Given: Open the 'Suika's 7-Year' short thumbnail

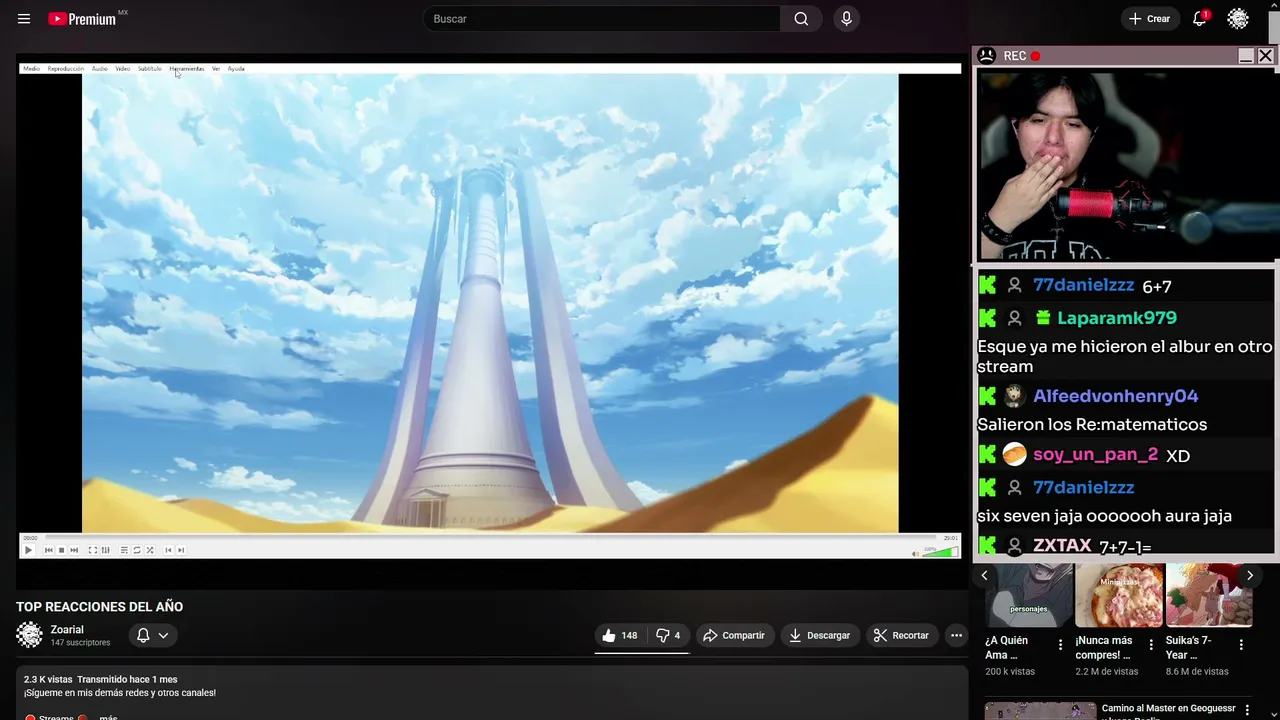Looking at the screenshot, I should pos(1209,595).
